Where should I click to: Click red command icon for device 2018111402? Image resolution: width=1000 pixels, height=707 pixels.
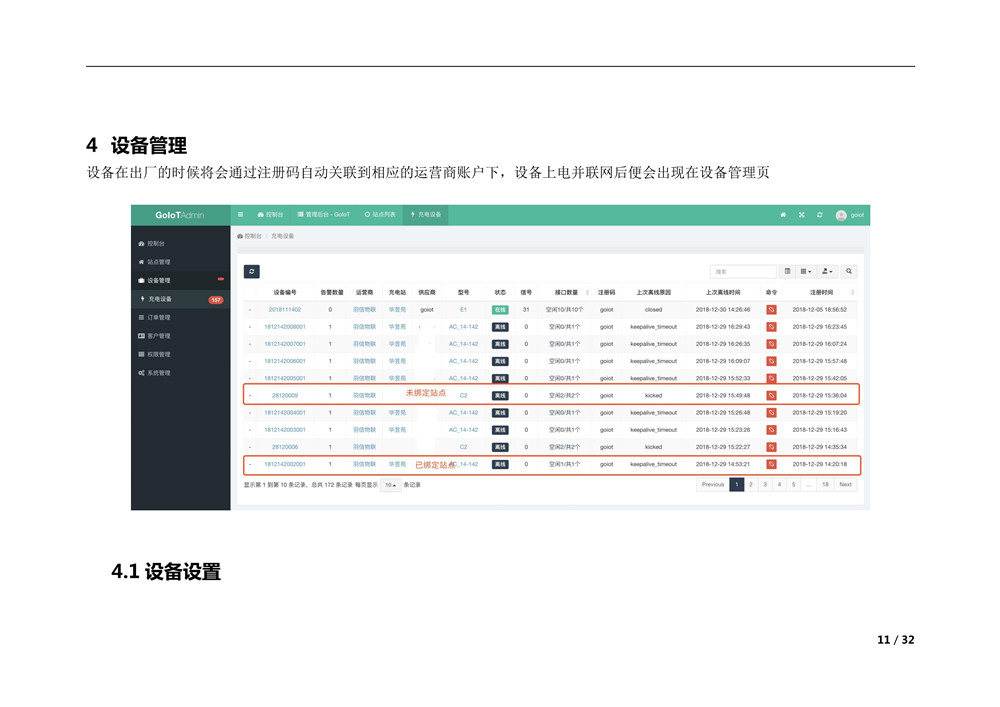(771, 310)
